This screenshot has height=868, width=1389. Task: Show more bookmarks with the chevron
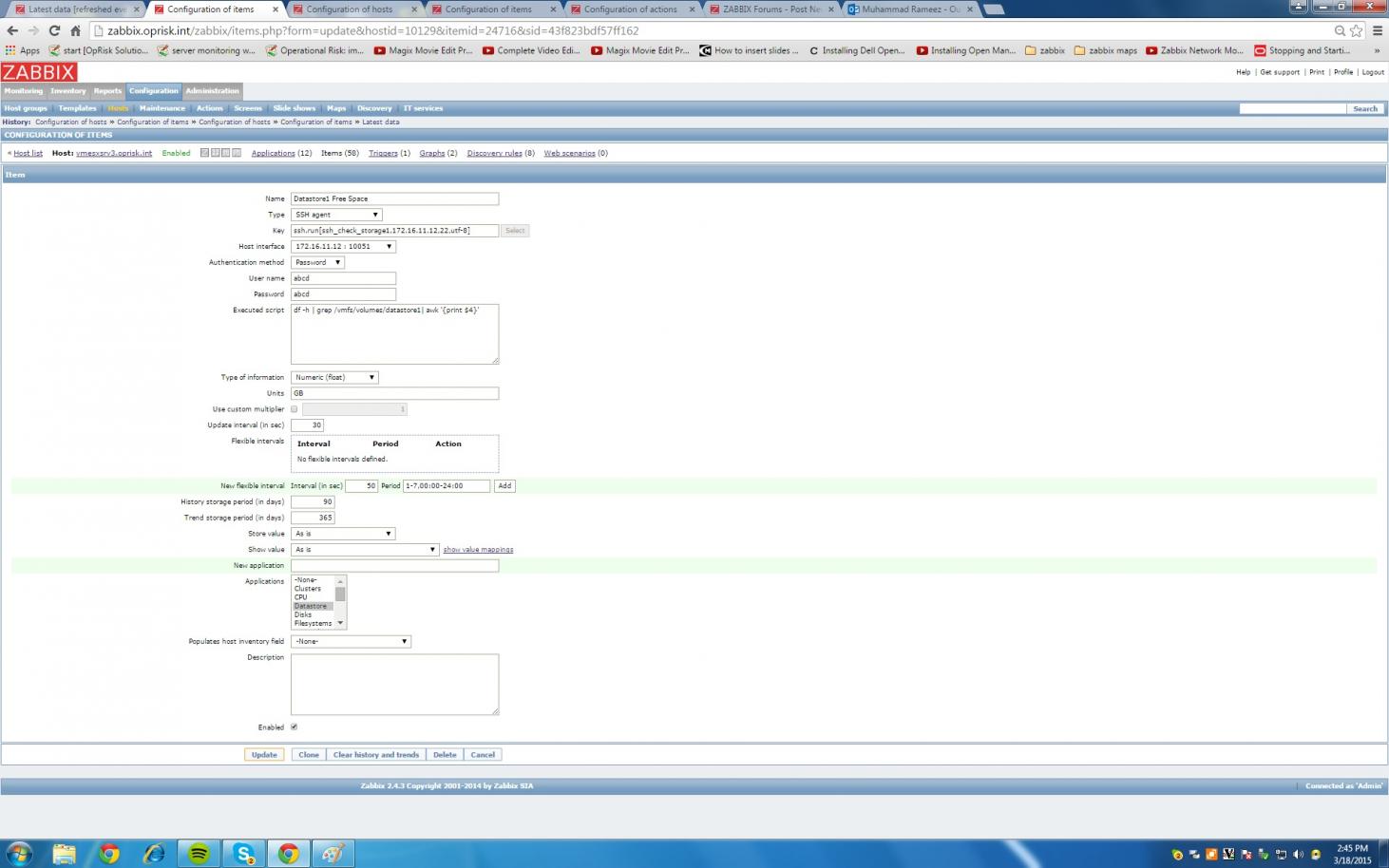[x=1377, y=50]
